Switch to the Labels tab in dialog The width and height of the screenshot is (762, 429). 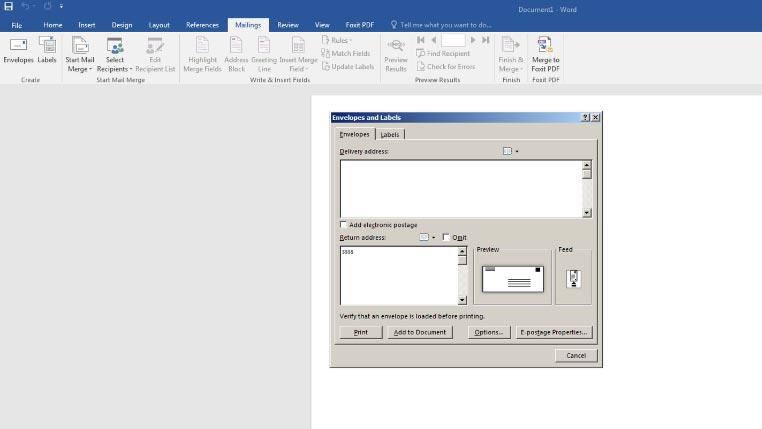390,134
